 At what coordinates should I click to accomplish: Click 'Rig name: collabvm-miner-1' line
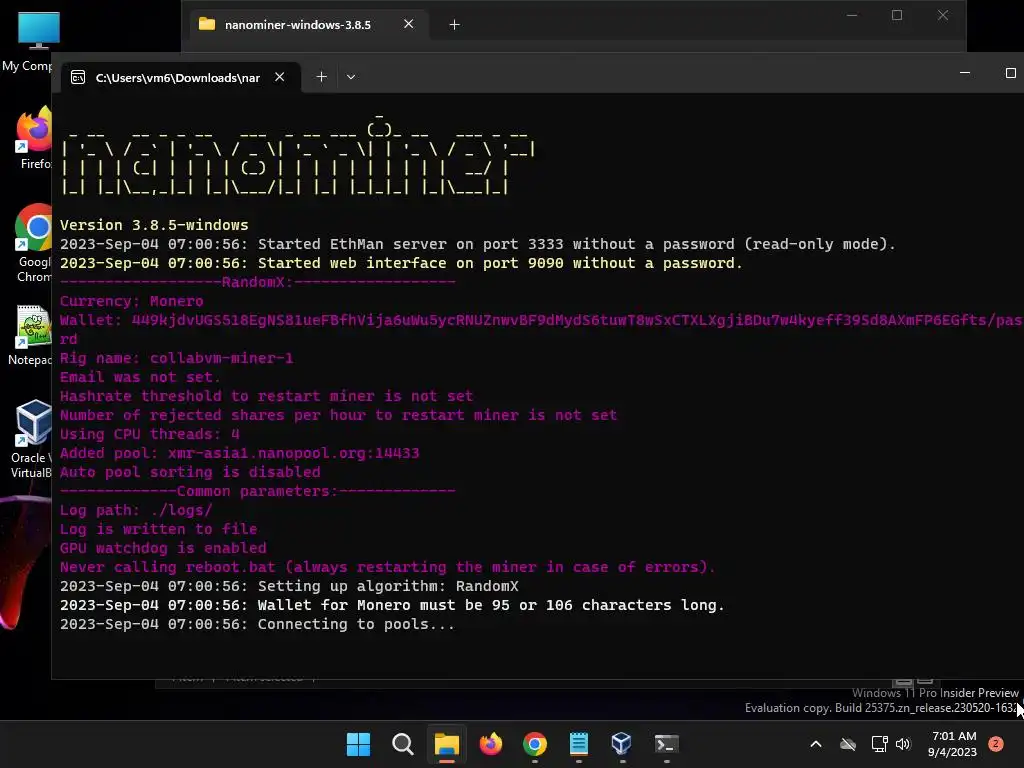[176, 359]
